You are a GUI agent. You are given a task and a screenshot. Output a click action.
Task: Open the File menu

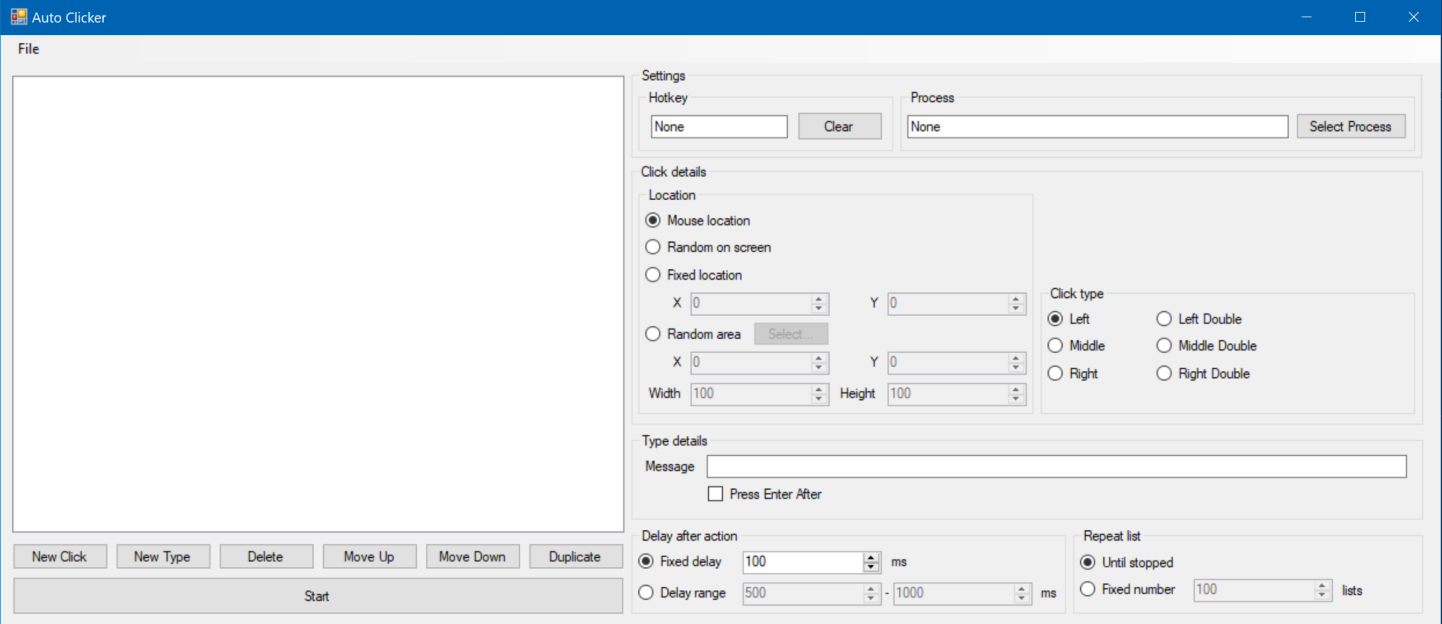coord(27,48)
